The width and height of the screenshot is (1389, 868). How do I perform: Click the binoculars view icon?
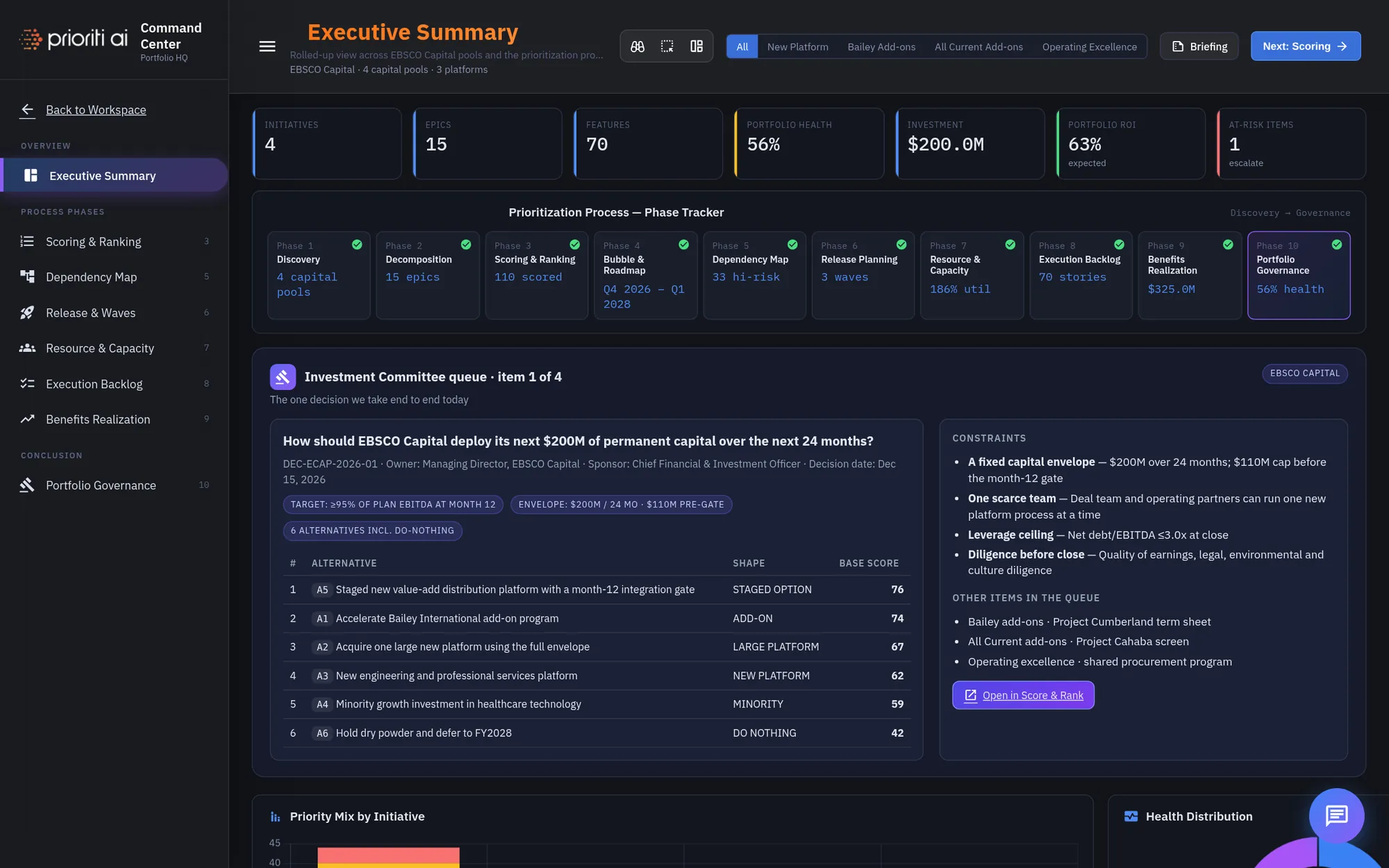pyautogui.click(x=638, y=47)
